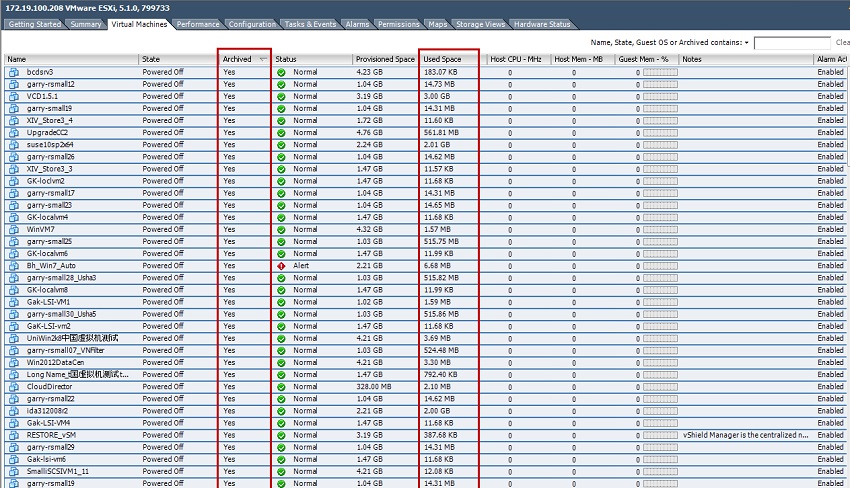Click the Archived column sort arrow
Viewport: 850px width, 488px height.
(x=263, y=59)
